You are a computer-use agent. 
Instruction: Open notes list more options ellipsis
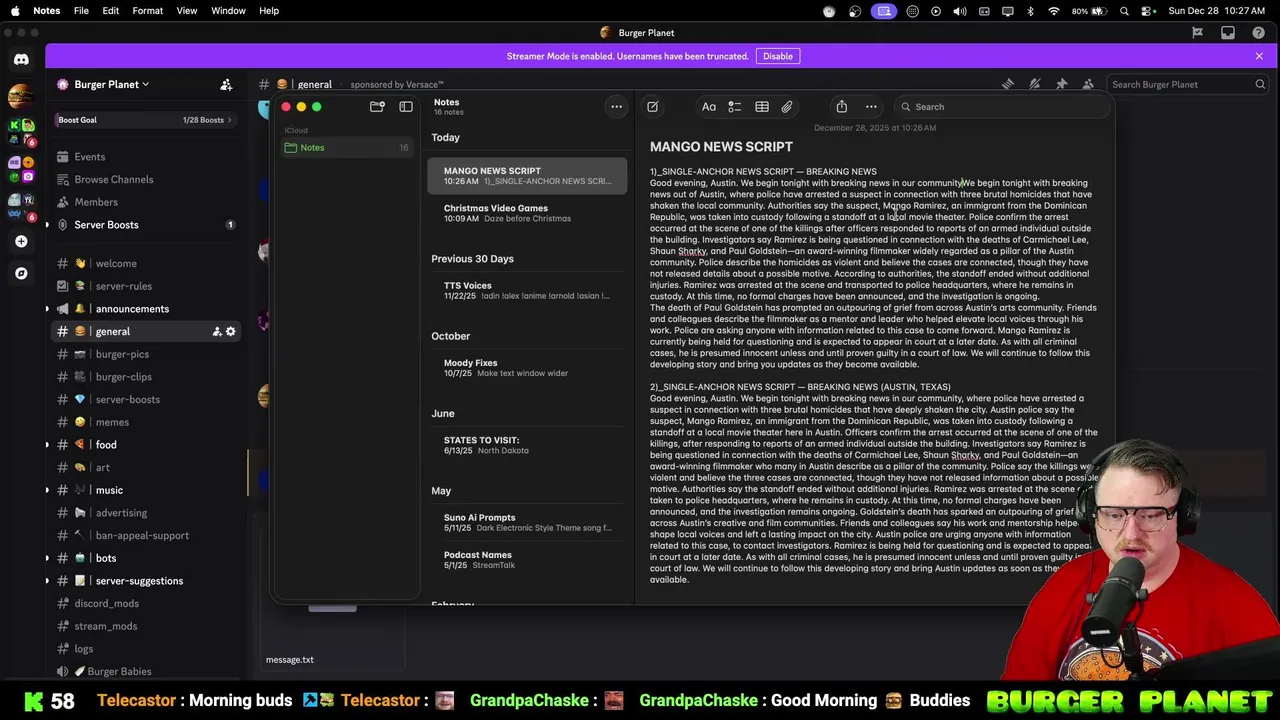tap(617, 107)
